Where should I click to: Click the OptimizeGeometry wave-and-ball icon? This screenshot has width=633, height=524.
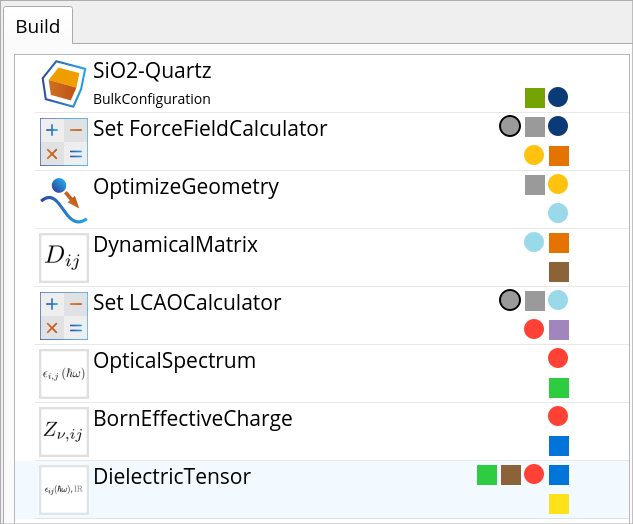(x=64, y=200)
